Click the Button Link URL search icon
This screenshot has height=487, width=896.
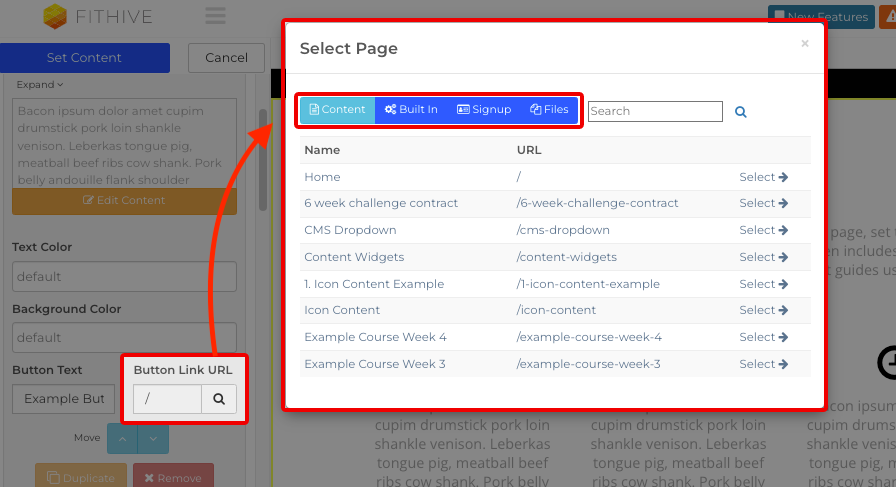(219, 398)
